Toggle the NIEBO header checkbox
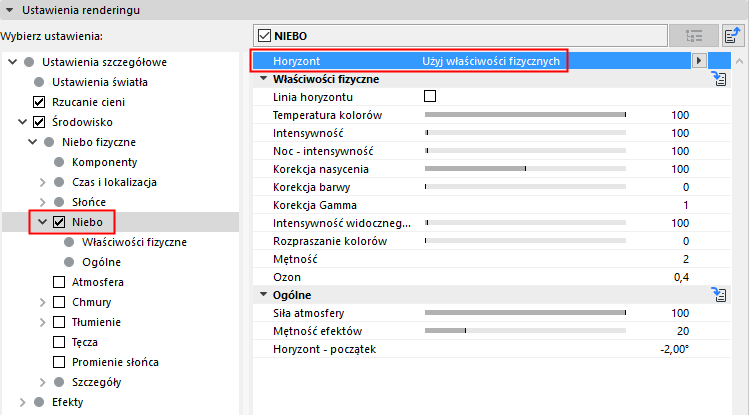The image size is (749, 415). coord(264,36)
